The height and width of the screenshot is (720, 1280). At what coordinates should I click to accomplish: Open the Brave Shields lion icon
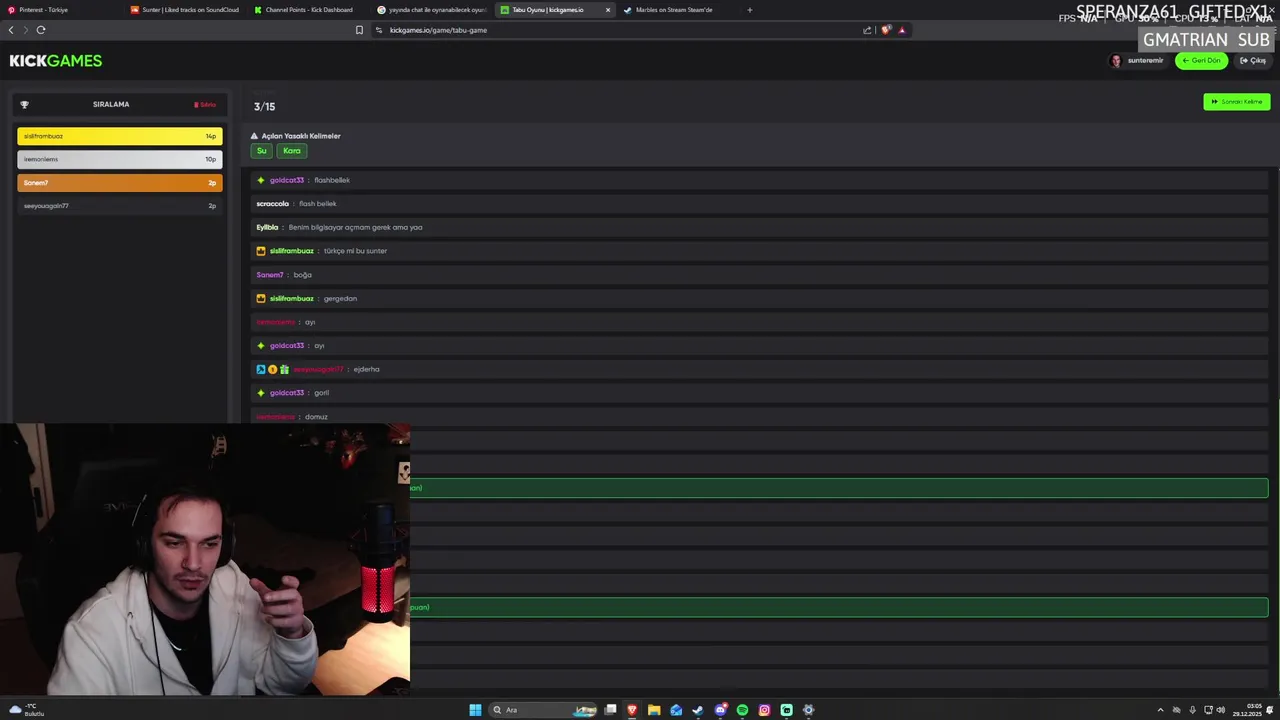pyautogui.click(x=886, y=30)
